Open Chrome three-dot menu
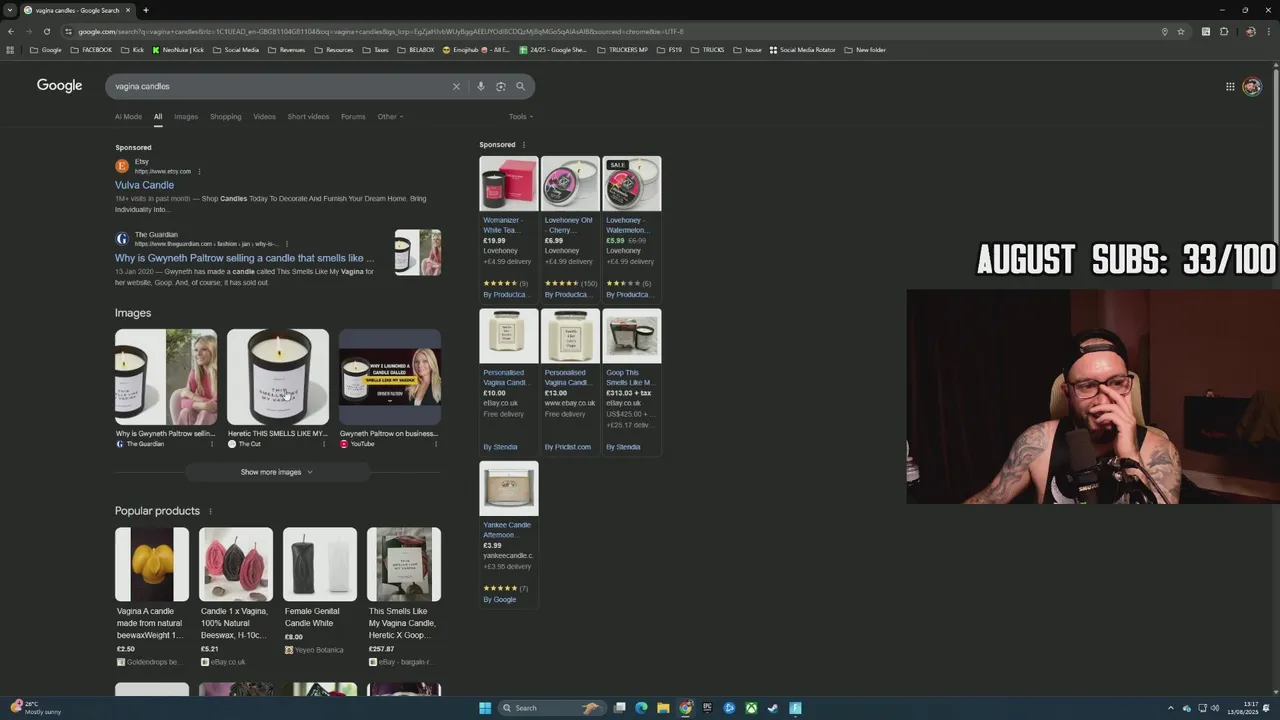 (x=1268, y=31)
